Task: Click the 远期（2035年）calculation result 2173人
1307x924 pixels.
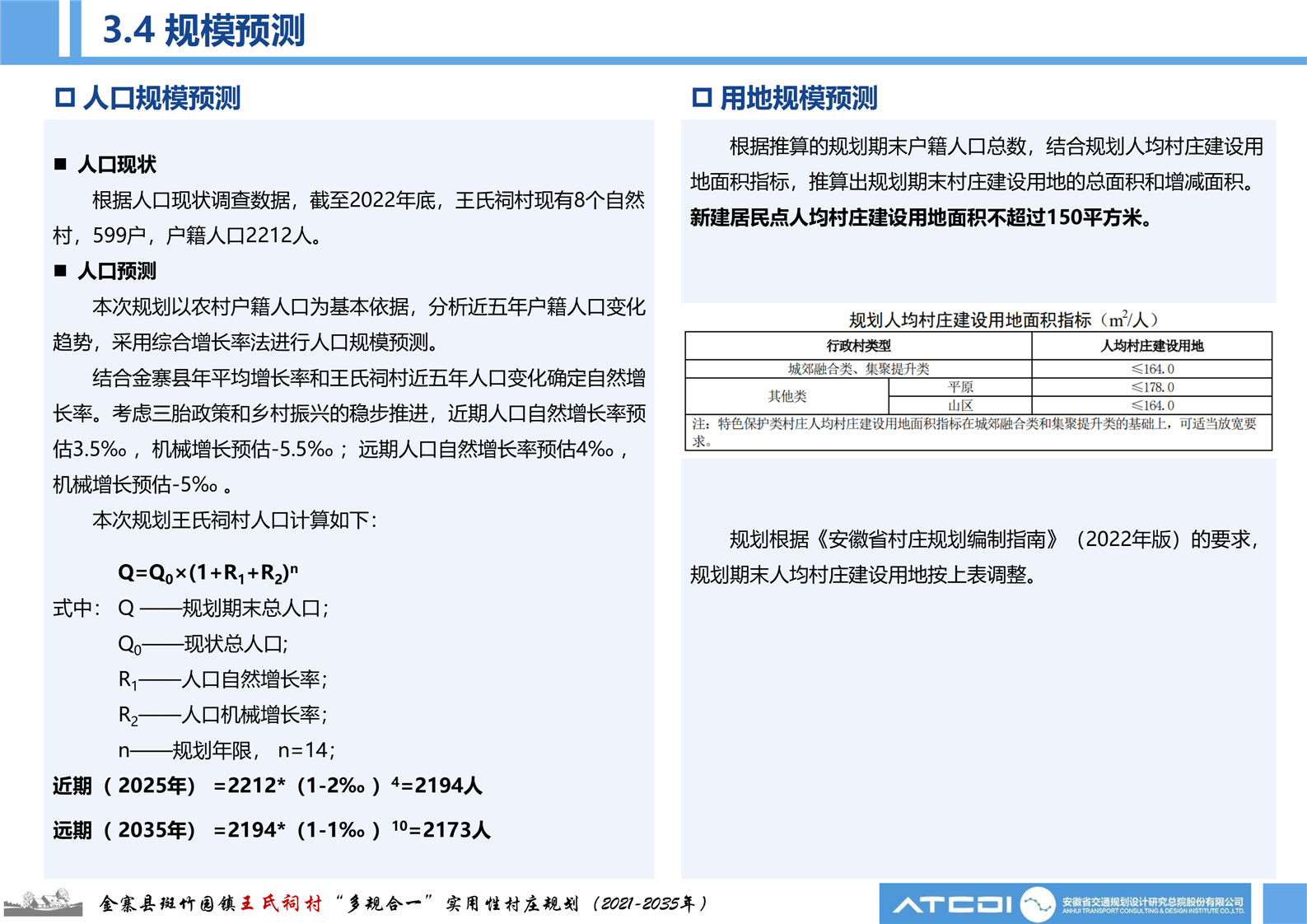Action: pyautogui.click(x=456, y=829)
